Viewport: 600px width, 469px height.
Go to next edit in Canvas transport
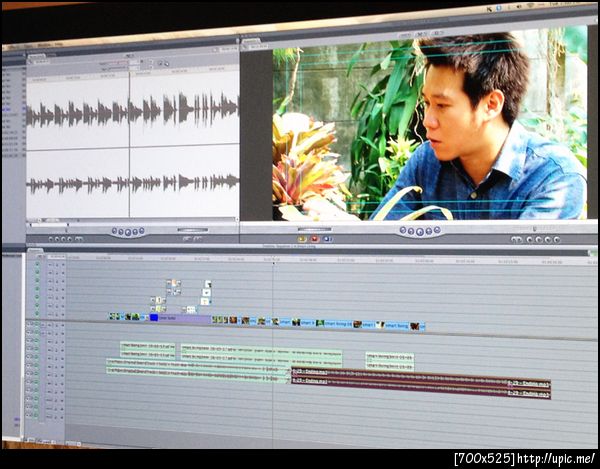437,230
